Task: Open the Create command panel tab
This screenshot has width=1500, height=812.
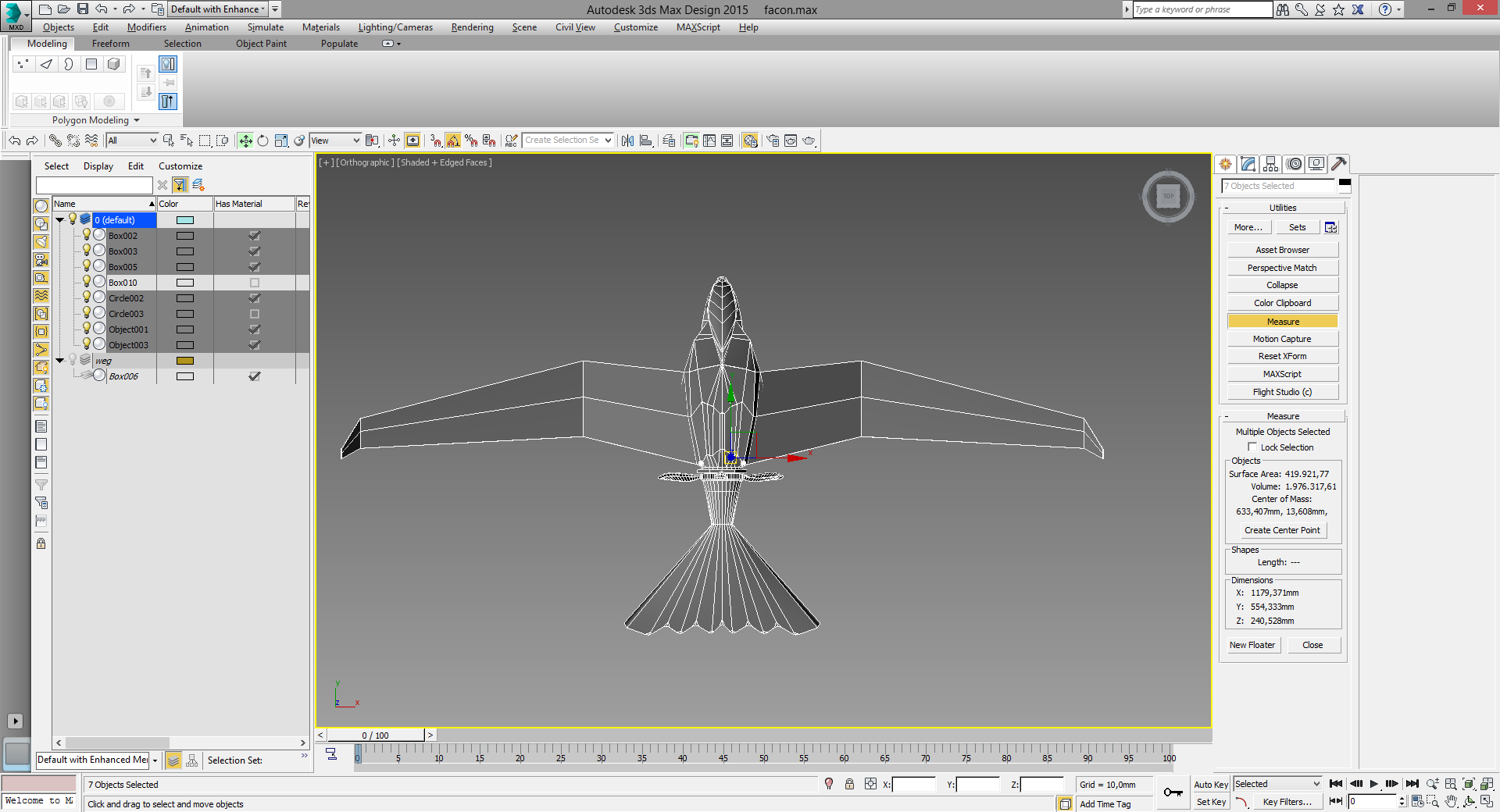Action: point(1225,164)
